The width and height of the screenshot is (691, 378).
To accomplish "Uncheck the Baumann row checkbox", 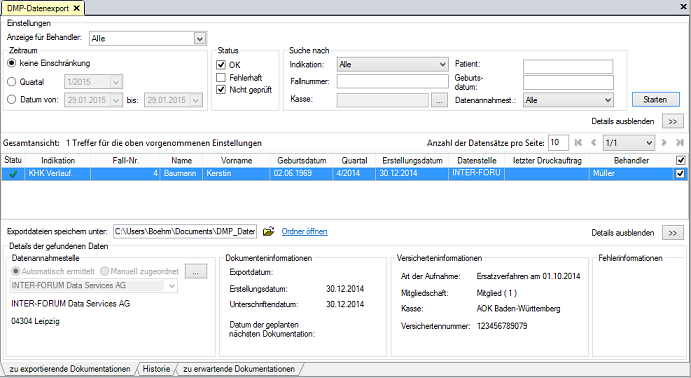I will tap(680, 174).
